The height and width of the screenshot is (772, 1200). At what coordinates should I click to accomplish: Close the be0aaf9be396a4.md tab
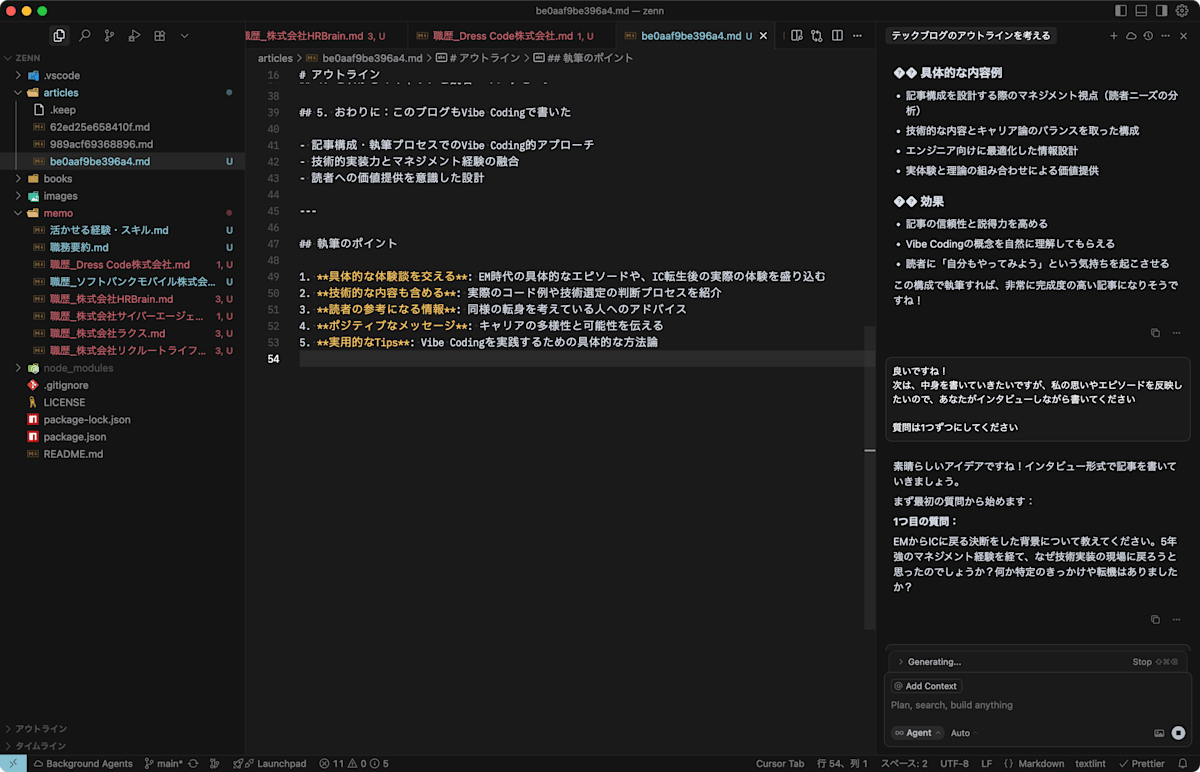pyautogui.click(x=765, y=36)
